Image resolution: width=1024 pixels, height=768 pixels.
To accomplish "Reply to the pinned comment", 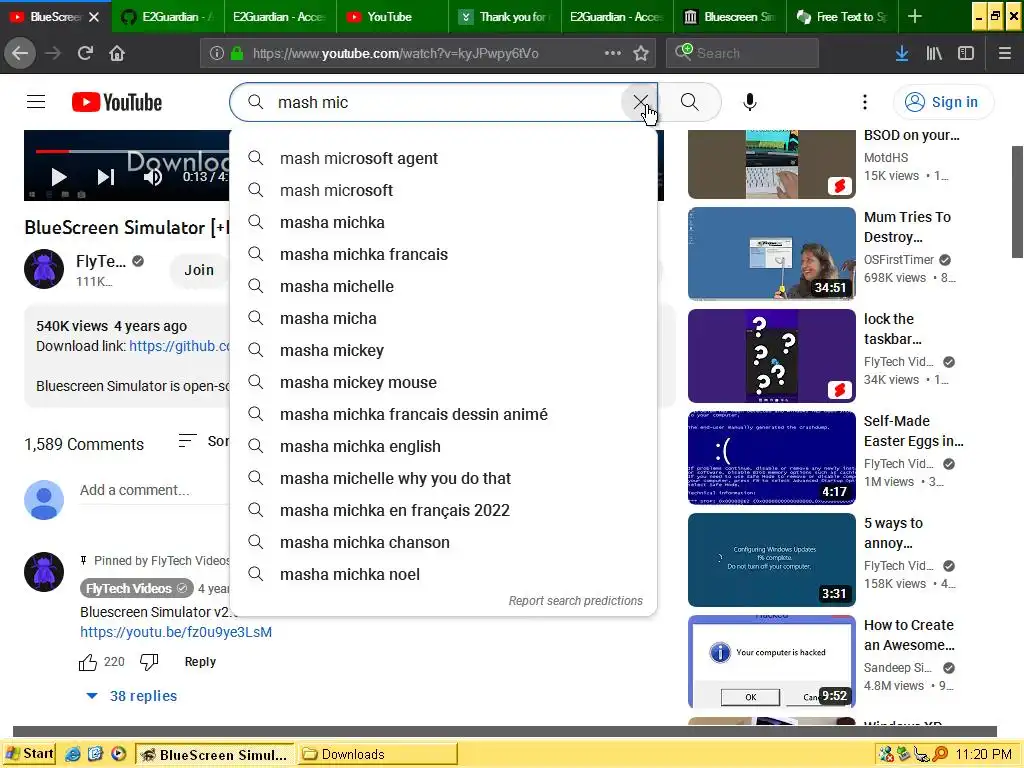I will pyautogui.click(x=200, y=662).
